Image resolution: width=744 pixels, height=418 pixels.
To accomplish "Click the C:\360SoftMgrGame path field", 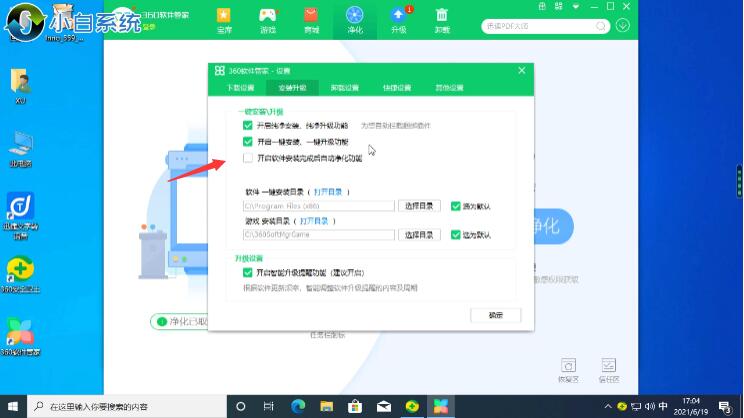I will (318, 235).
